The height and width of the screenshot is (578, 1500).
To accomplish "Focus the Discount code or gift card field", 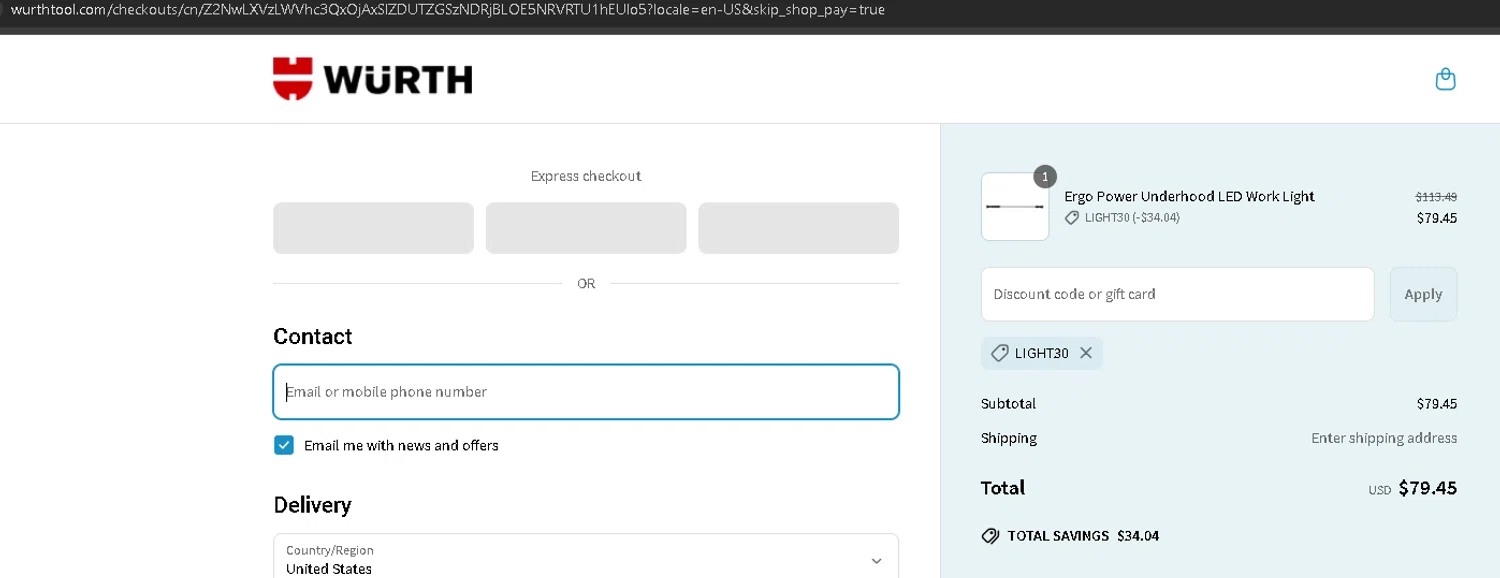I will [x=1178, y=294].
